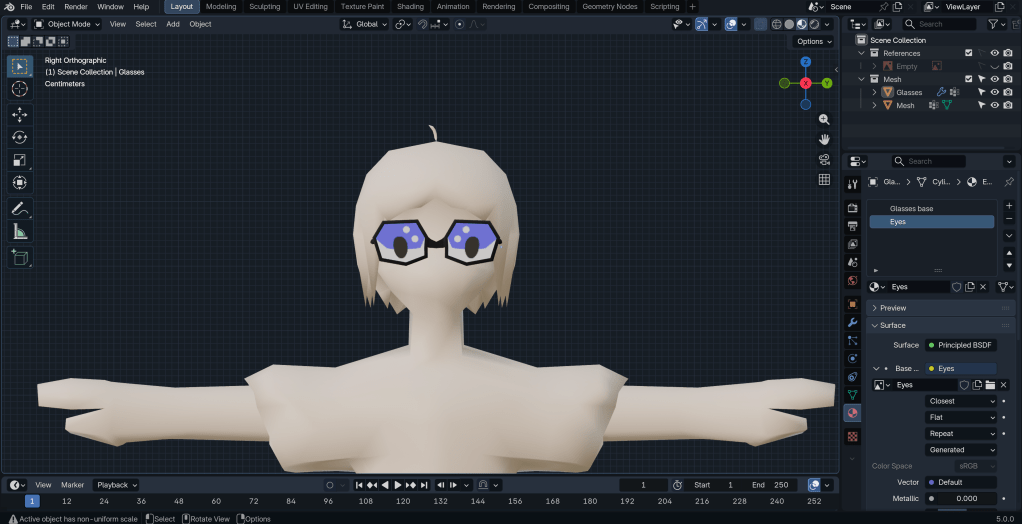
Task: Select the Rotate tool
Action: tap(19, 138)
